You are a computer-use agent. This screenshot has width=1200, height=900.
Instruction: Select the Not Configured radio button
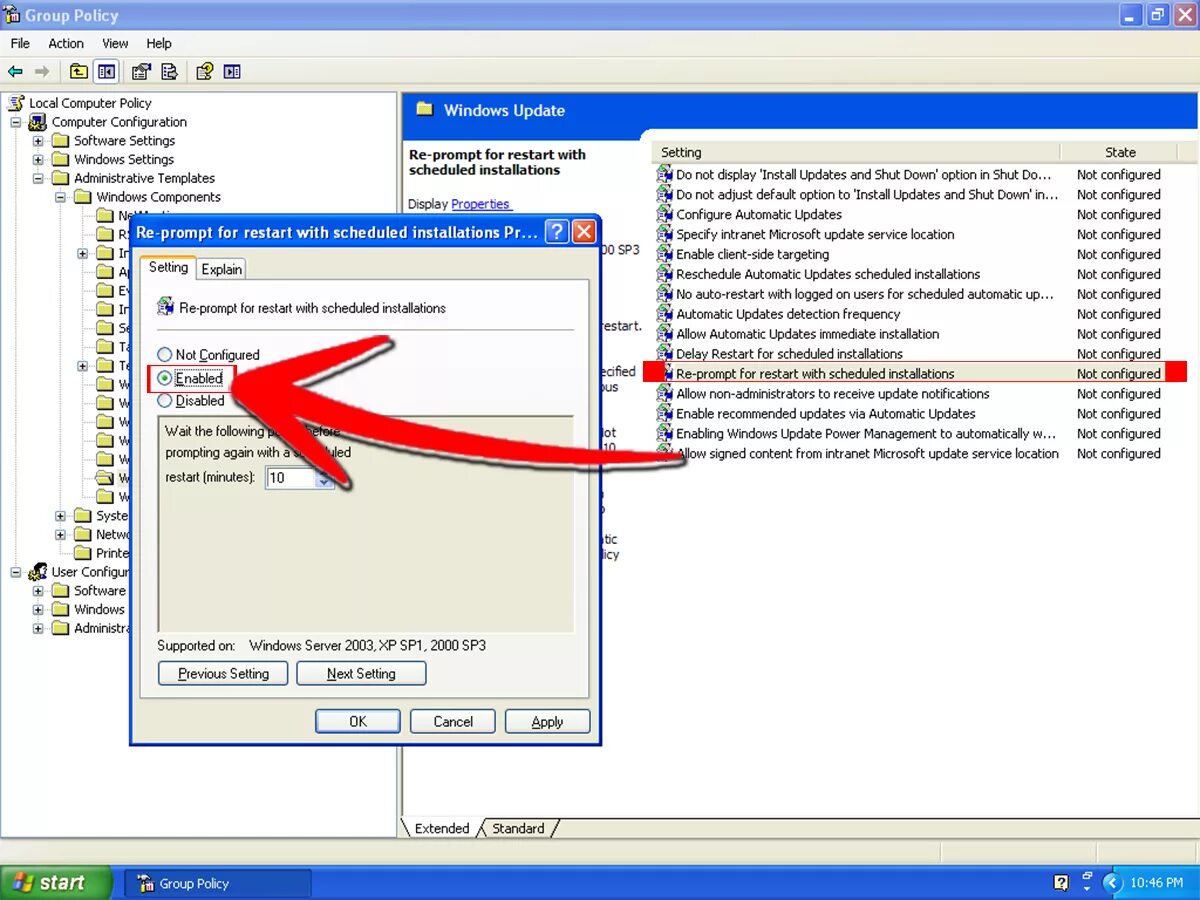[x=165, y=355]
